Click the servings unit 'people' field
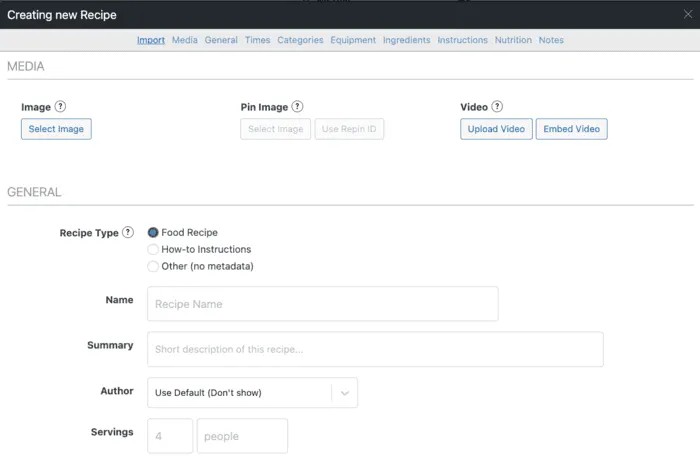 tap(242, 436)
